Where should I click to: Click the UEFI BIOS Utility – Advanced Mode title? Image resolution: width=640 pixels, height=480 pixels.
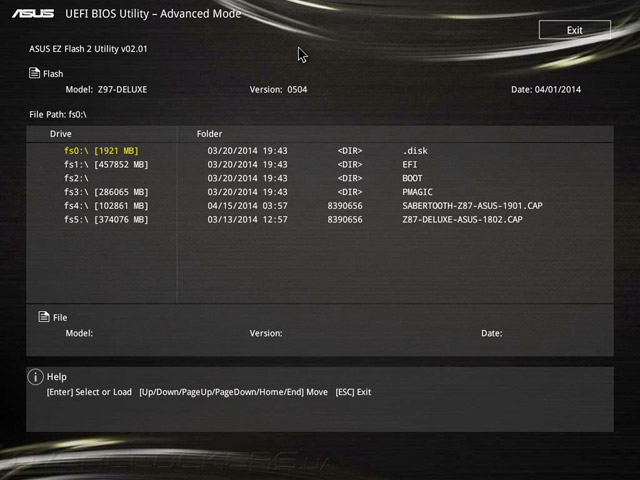pyautogui.click(x=153, y=14)
